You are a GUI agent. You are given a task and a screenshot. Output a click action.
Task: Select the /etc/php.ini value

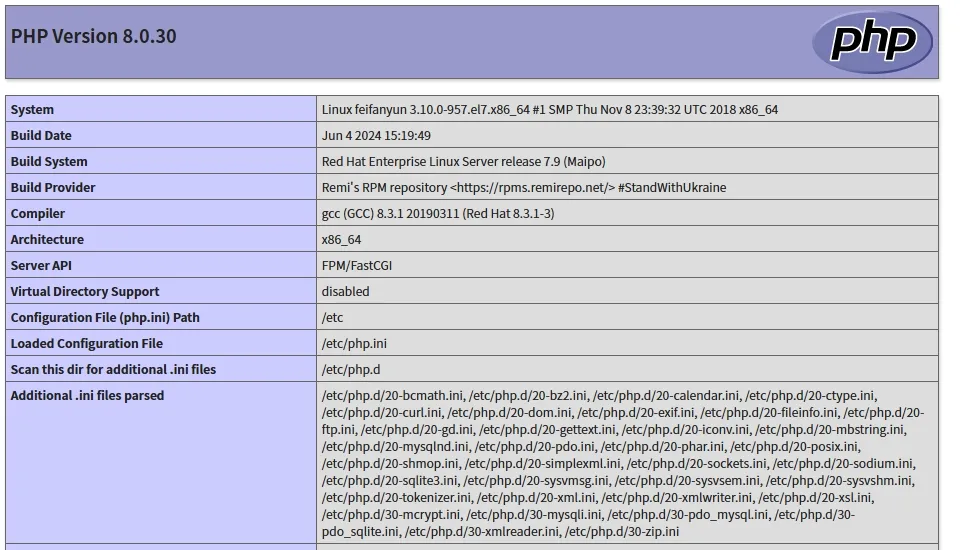(354, 343)
